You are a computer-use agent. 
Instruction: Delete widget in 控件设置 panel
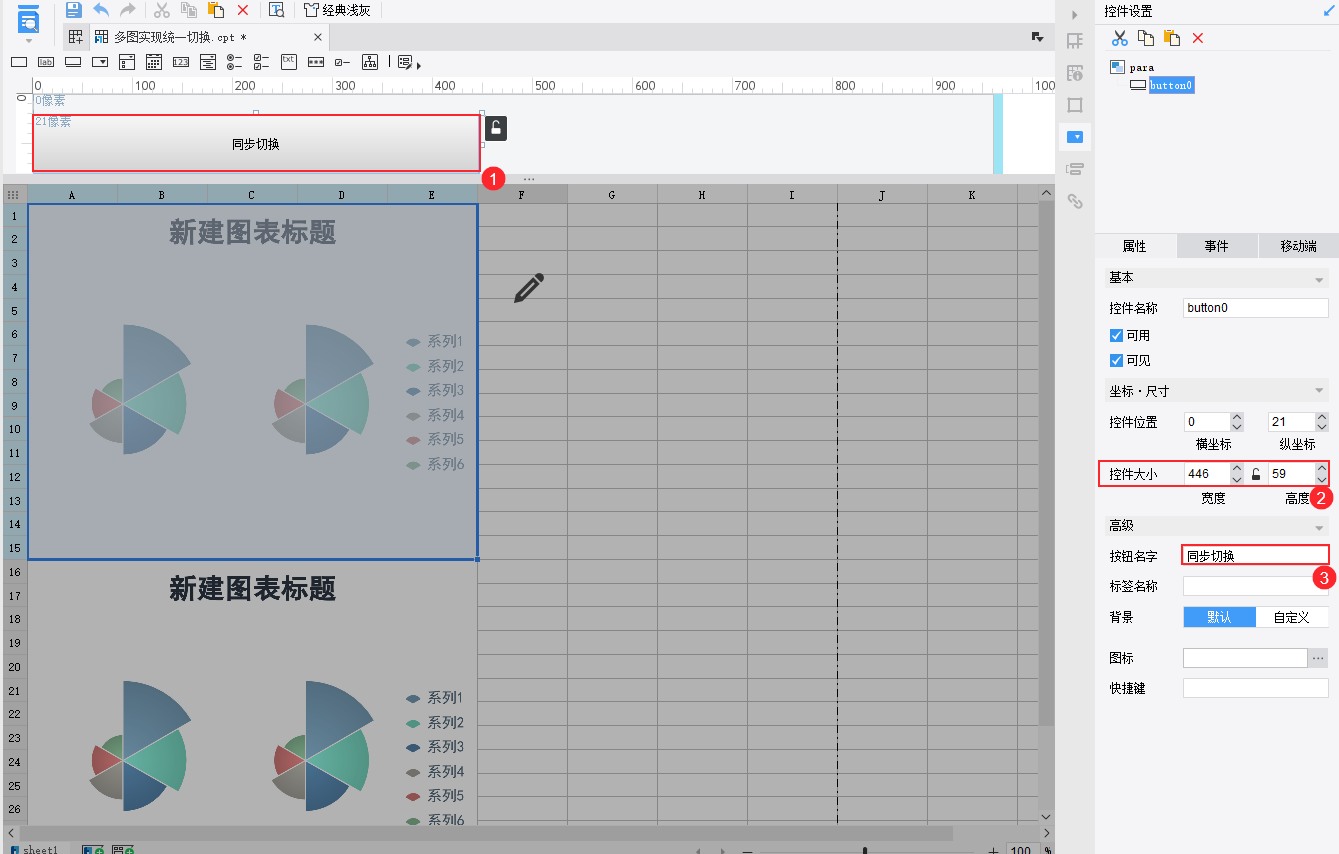pos(1198,38)
